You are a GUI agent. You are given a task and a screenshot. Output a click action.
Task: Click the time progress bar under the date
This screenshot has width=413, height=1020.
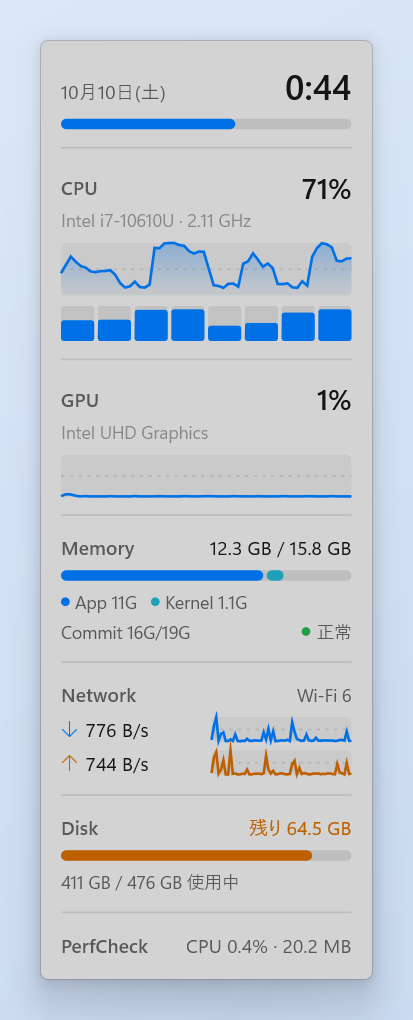206,124
